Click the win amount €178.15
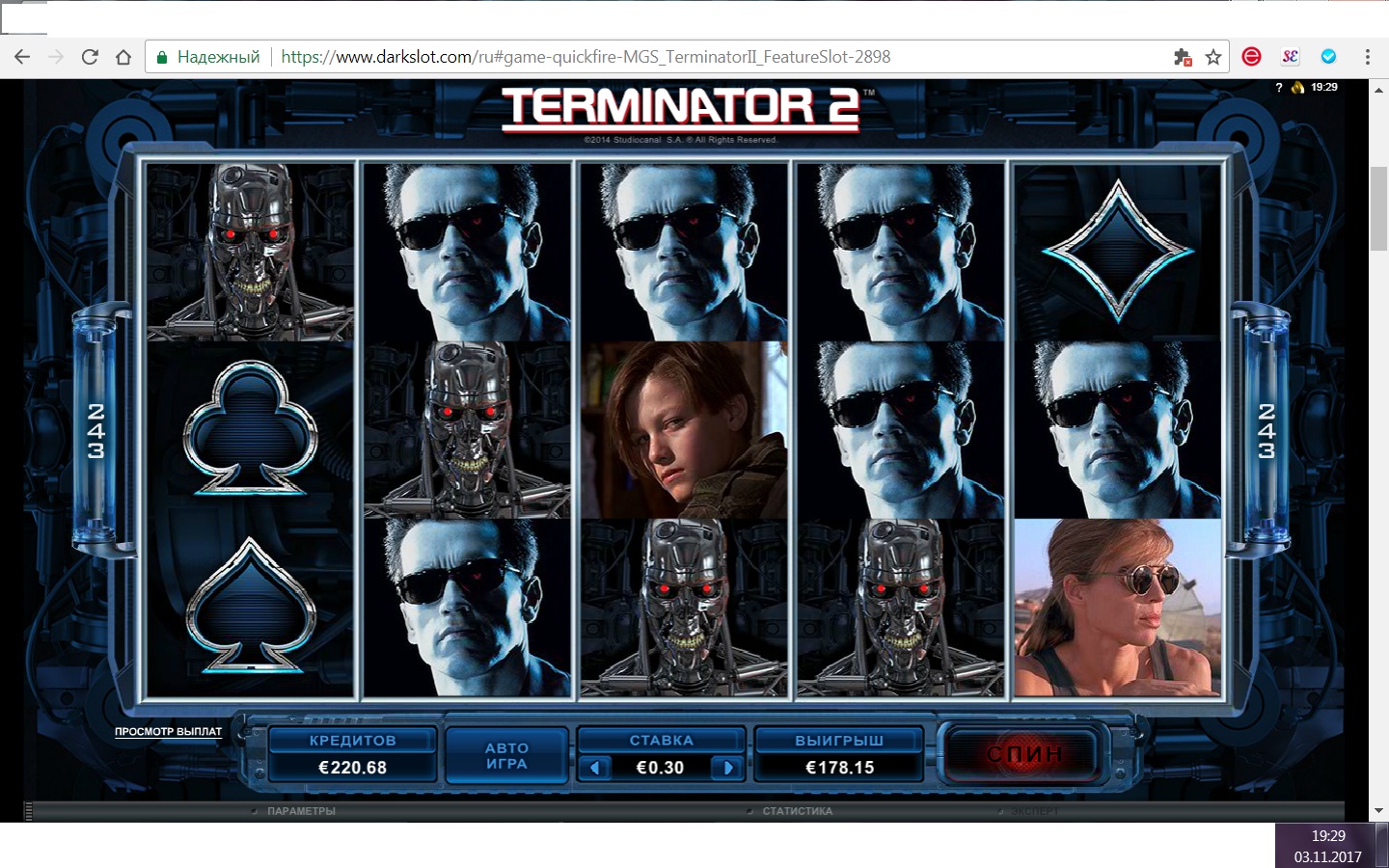Screen dimensions: 1389x868 tap(840, 768)
